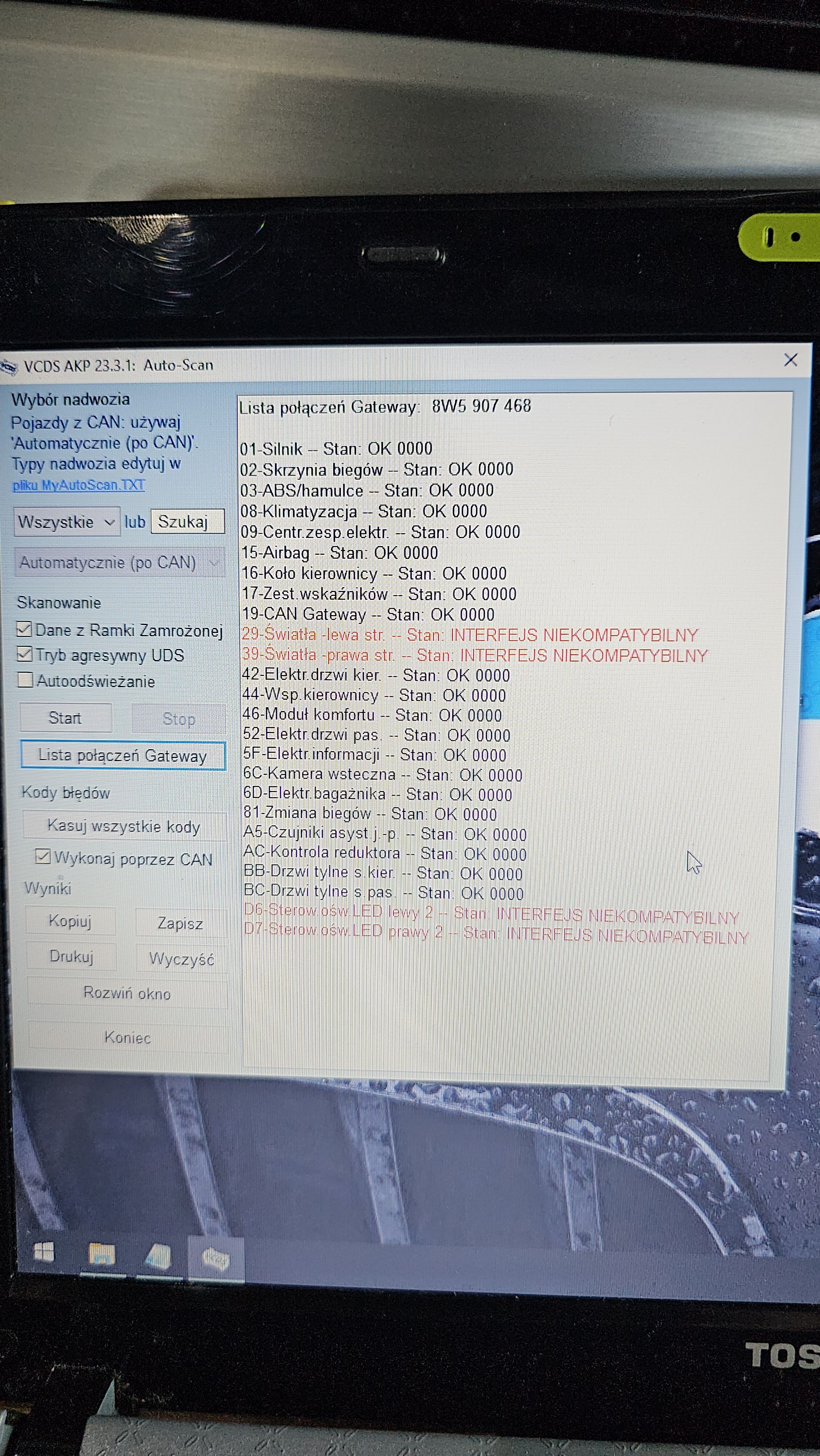Select the BC-Drzwi tylne s.pas. line

[383, 892]
